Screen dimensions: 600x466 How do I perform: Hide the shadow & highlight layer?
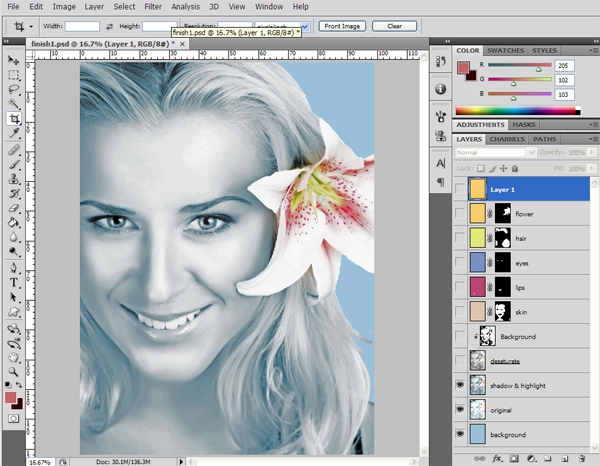point(460,385)
